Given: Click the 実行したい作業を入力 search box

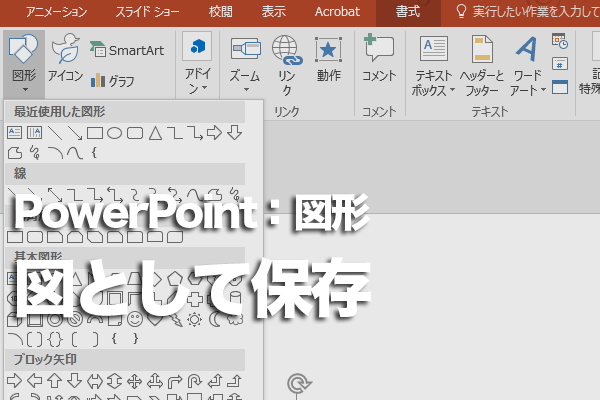Looking at the screenshot, I should click(528, 12).
